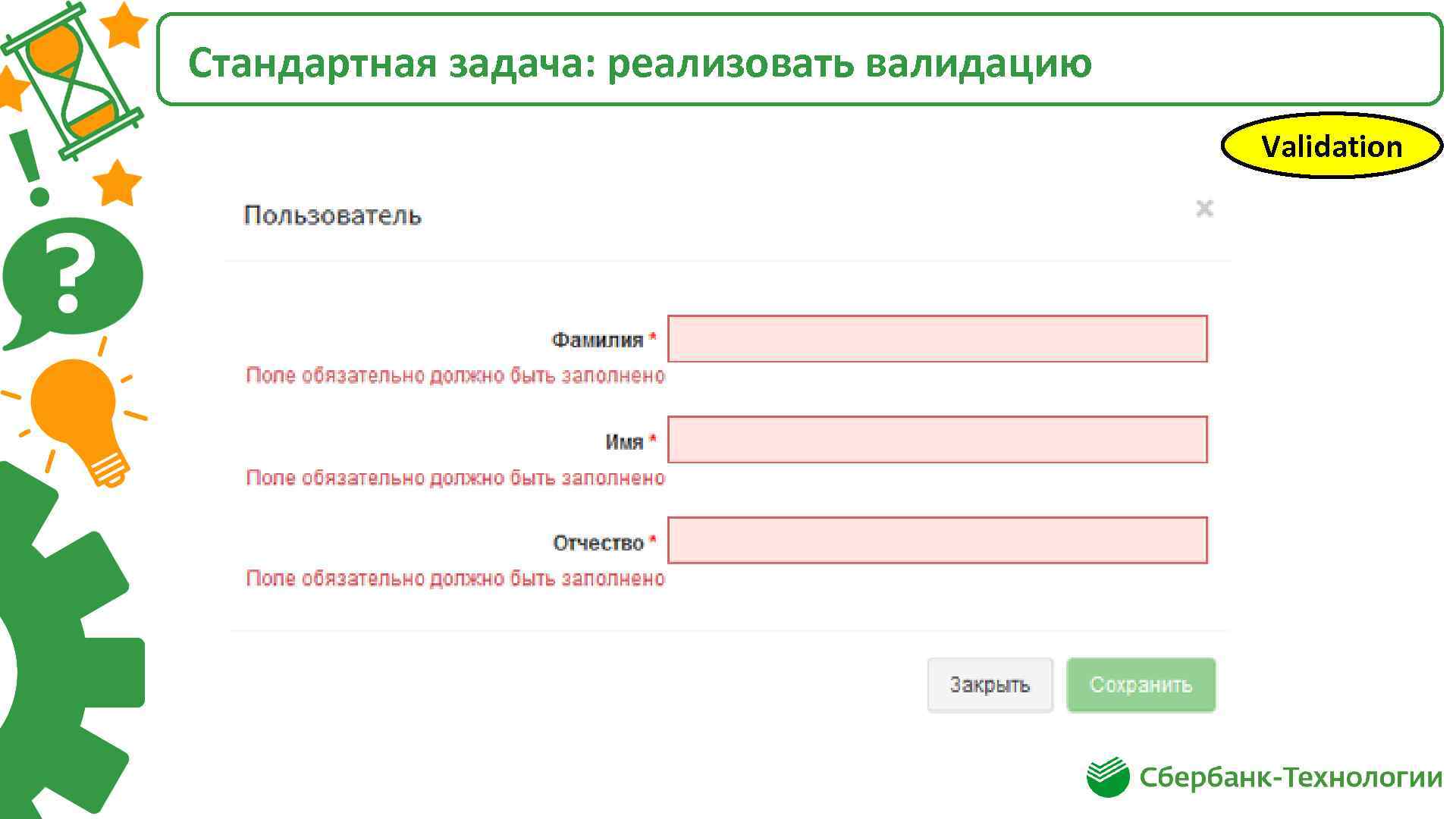The image size is (1456, 819).
Task: Click the Sberbank-Technologii logo
Action: tap(1264, 777)
